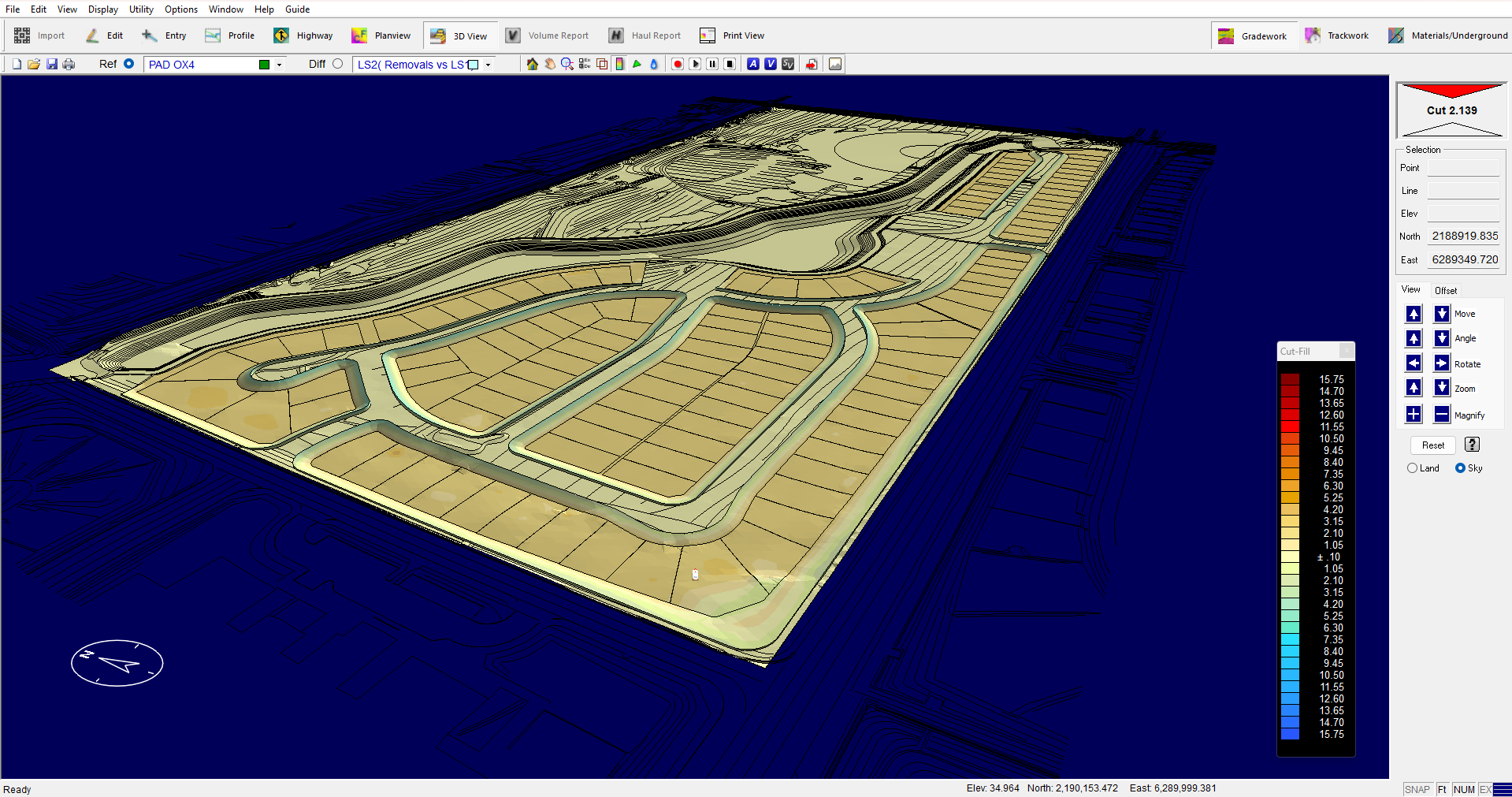The height and width of the screenshot is (797, 1512).
Task: Expand the LS2 Removals surface dropdown
Action: coord(489,65)
